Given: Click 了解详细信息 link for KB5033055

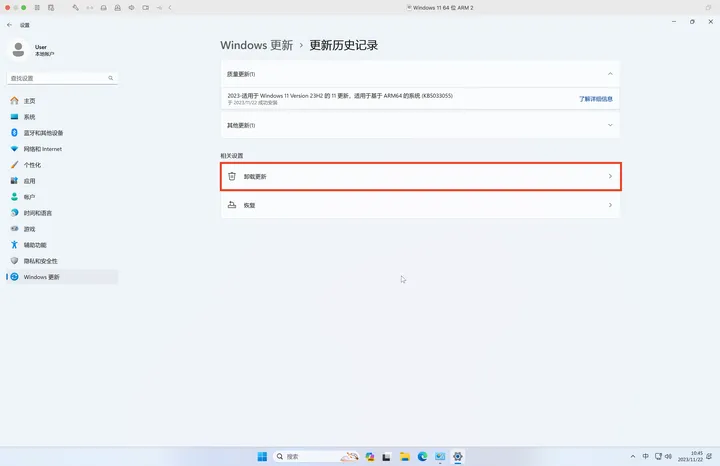Looking at the screenshot, I should [x=596, y=99].
